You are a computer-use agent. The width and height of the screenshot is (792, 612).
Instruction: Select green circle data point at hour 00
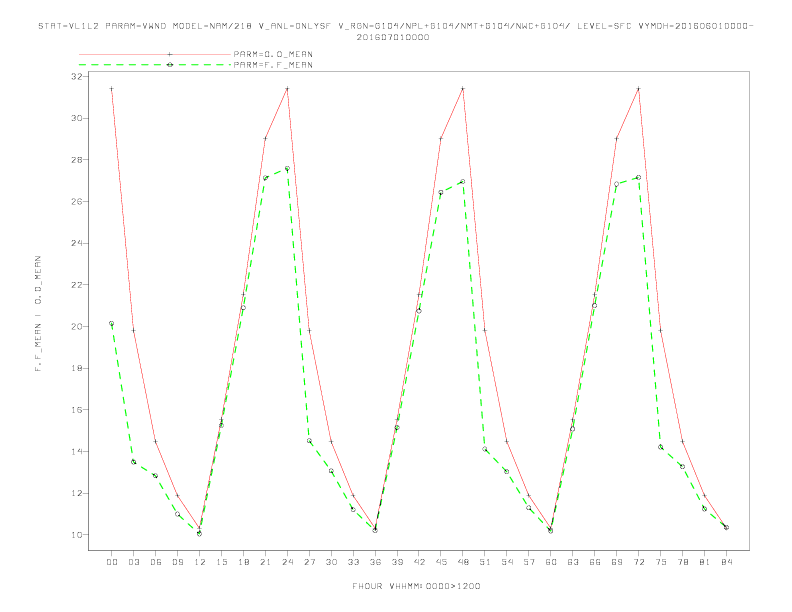click(112, 323)
